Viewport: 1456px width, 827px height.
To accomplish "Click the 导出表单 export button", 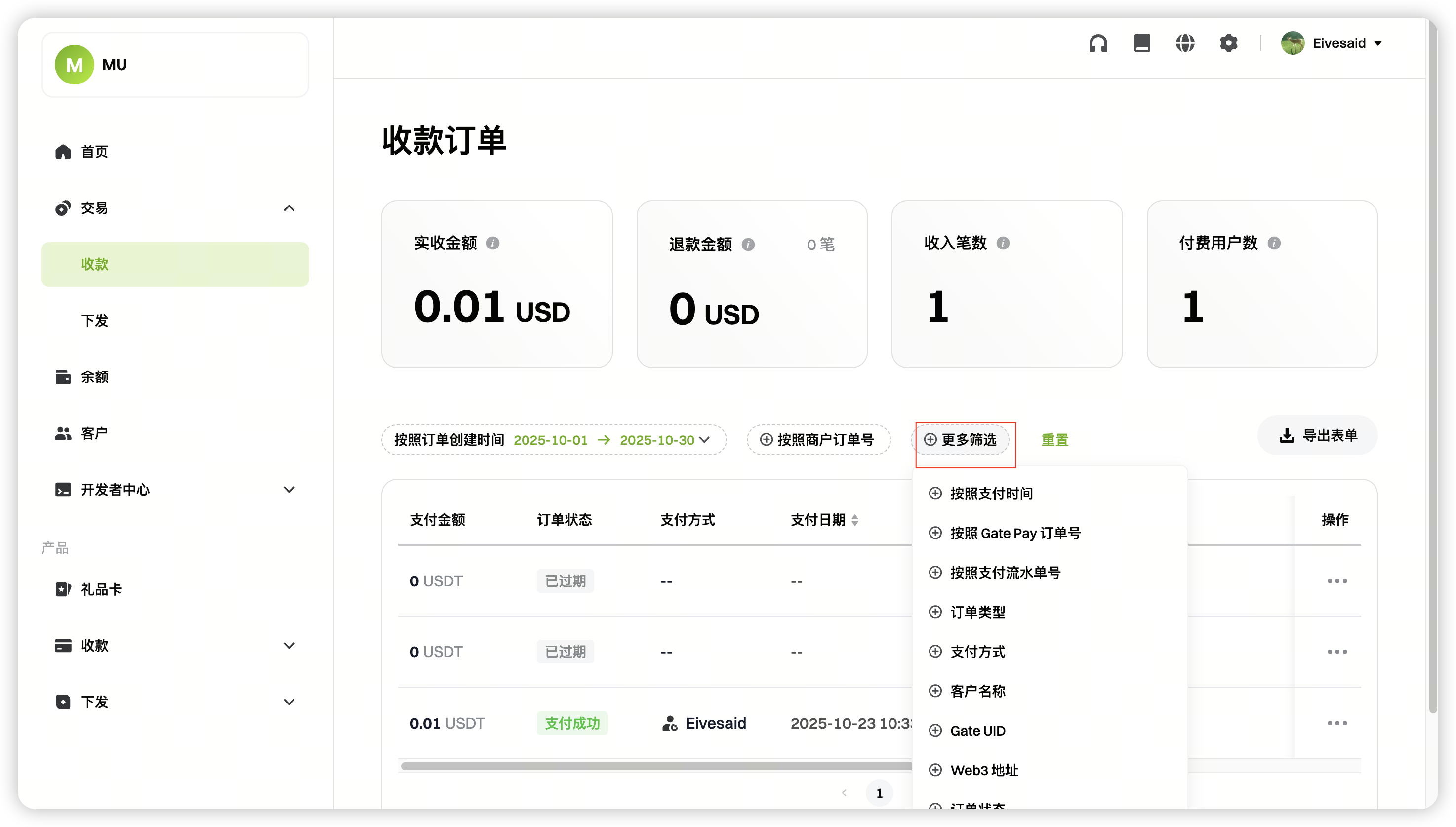I will point(1317,435).
